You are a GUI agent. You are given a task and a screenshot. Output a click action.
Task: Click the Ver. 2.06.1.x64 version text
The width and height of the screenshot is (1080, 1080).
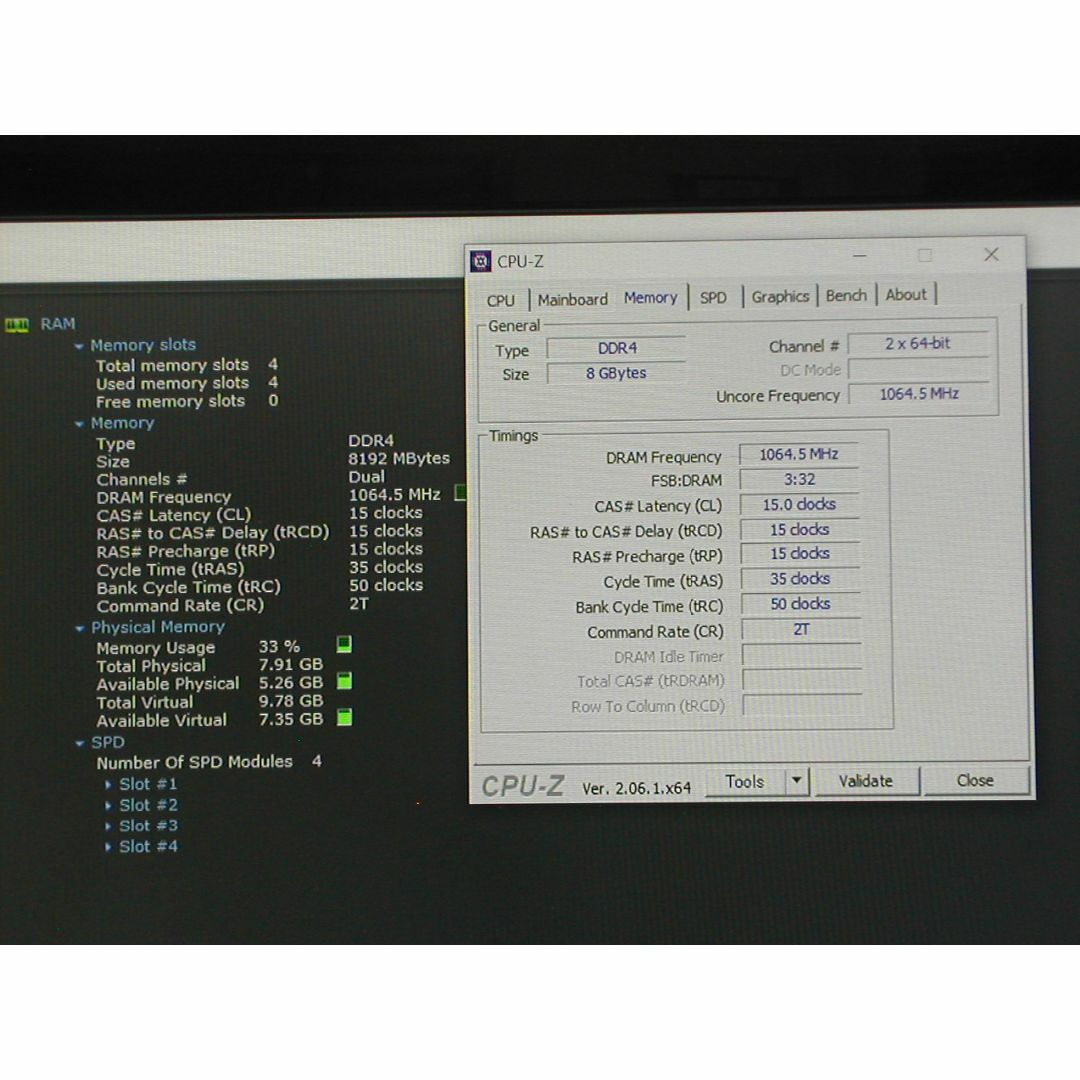(636, 789)
